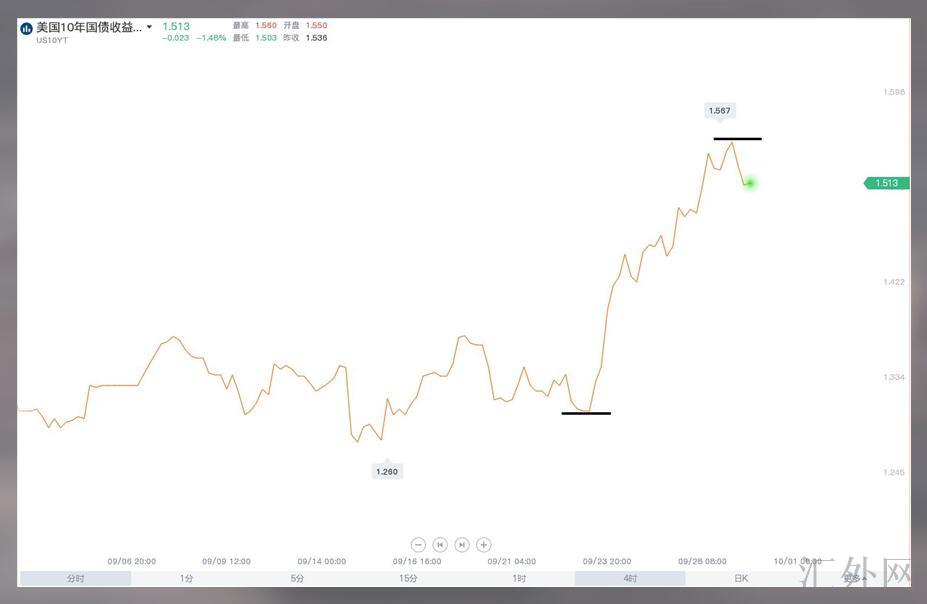The image size is (927, 604).
Task: Jump to latest data with skip-forward icon
Action: [x=462, y=545]
